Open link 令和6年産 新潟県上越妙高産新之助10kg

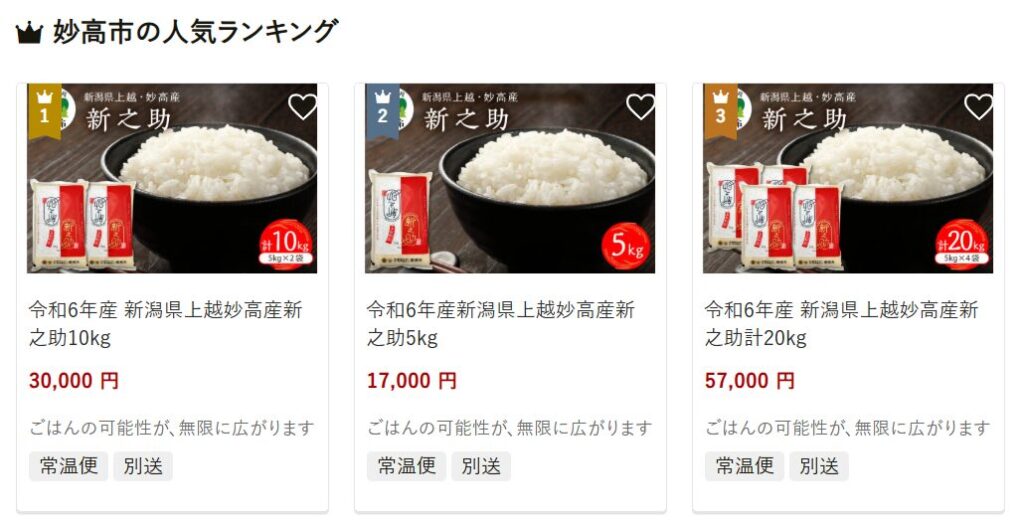[x=166, y=324]
